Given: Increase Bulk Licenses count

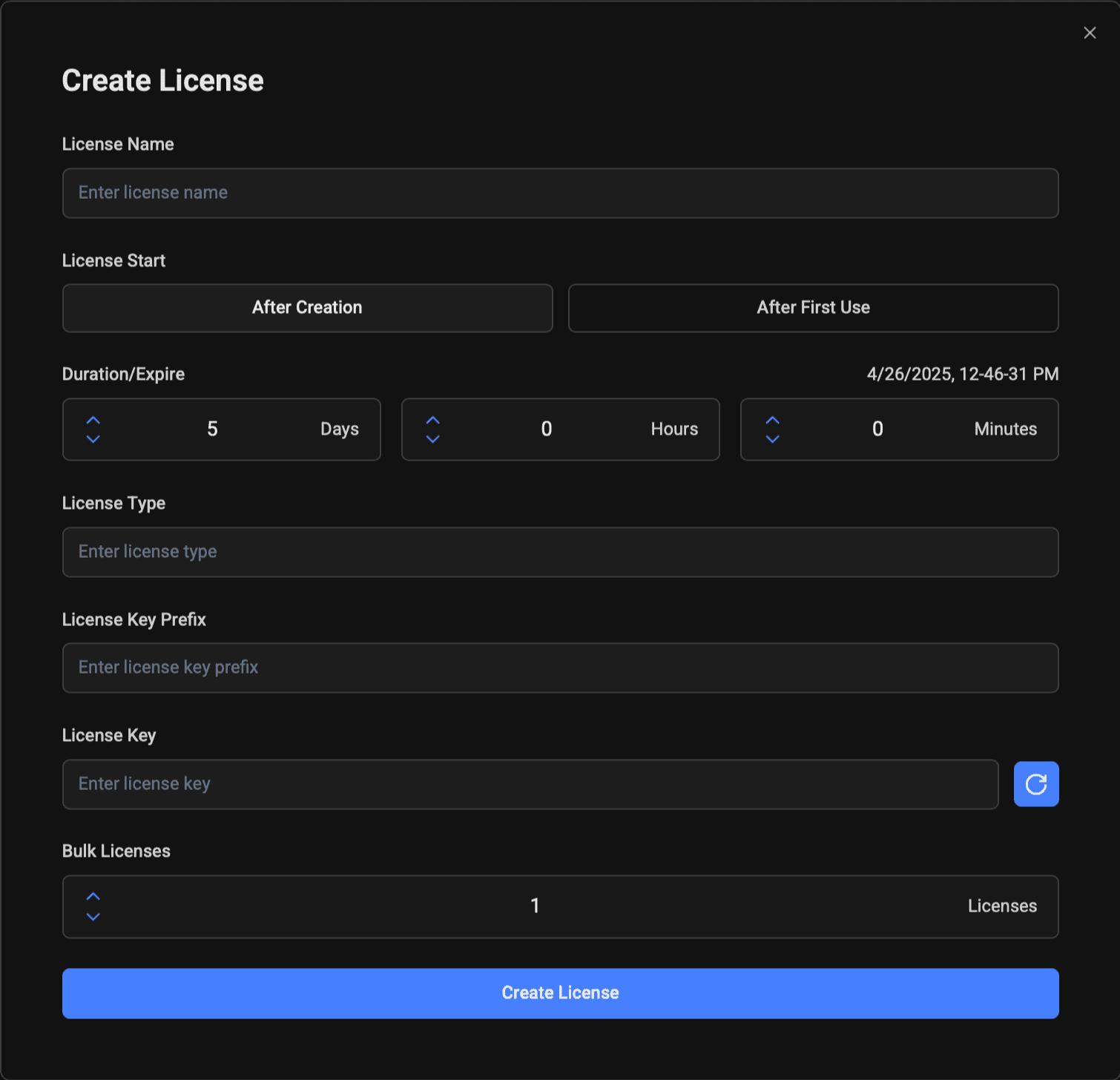Looking at the screenshot, I should point(93,897).
